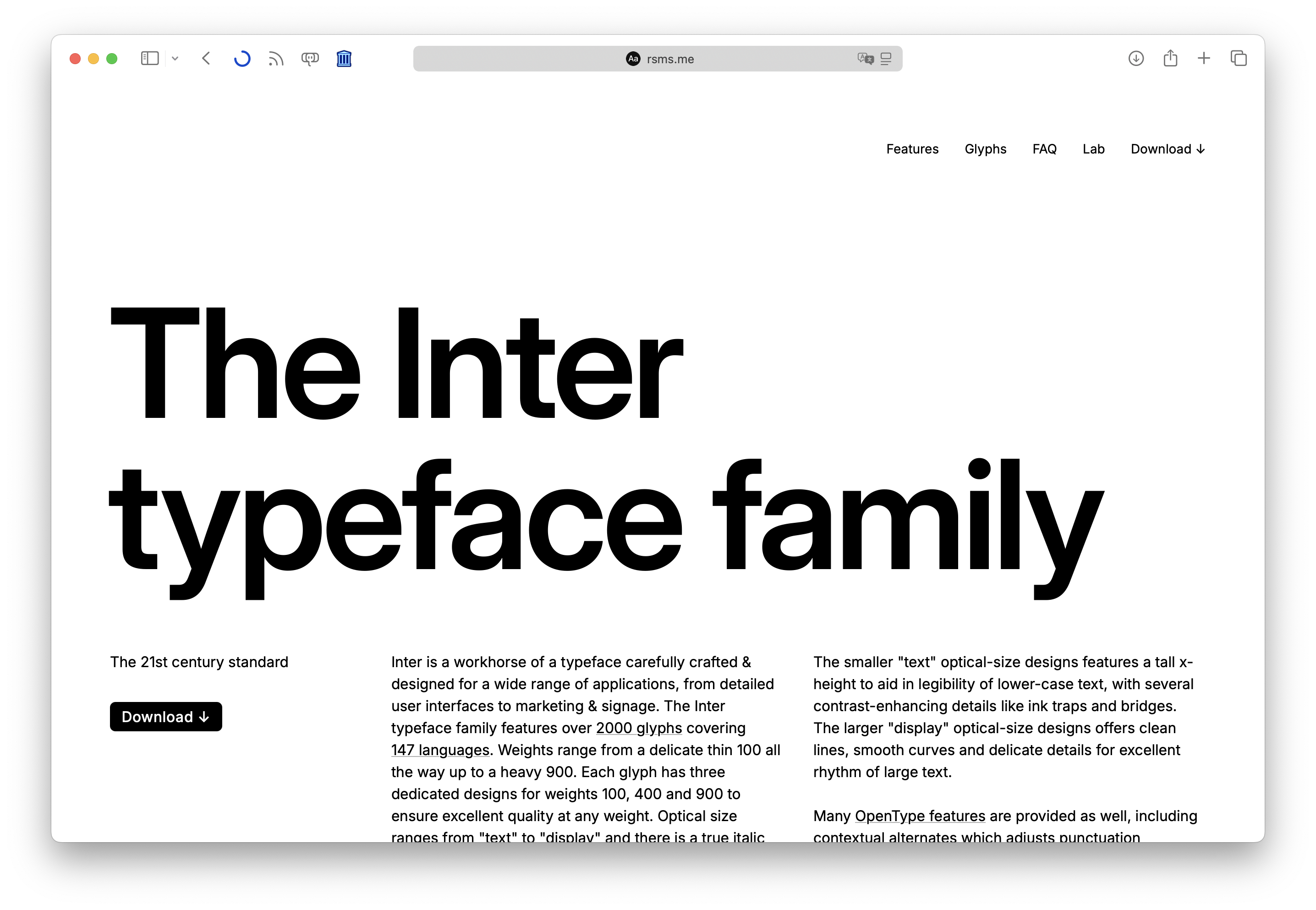This screenshot has width=1316, height=910.
Task: Click the black Download button
Action: pos(166,717)
